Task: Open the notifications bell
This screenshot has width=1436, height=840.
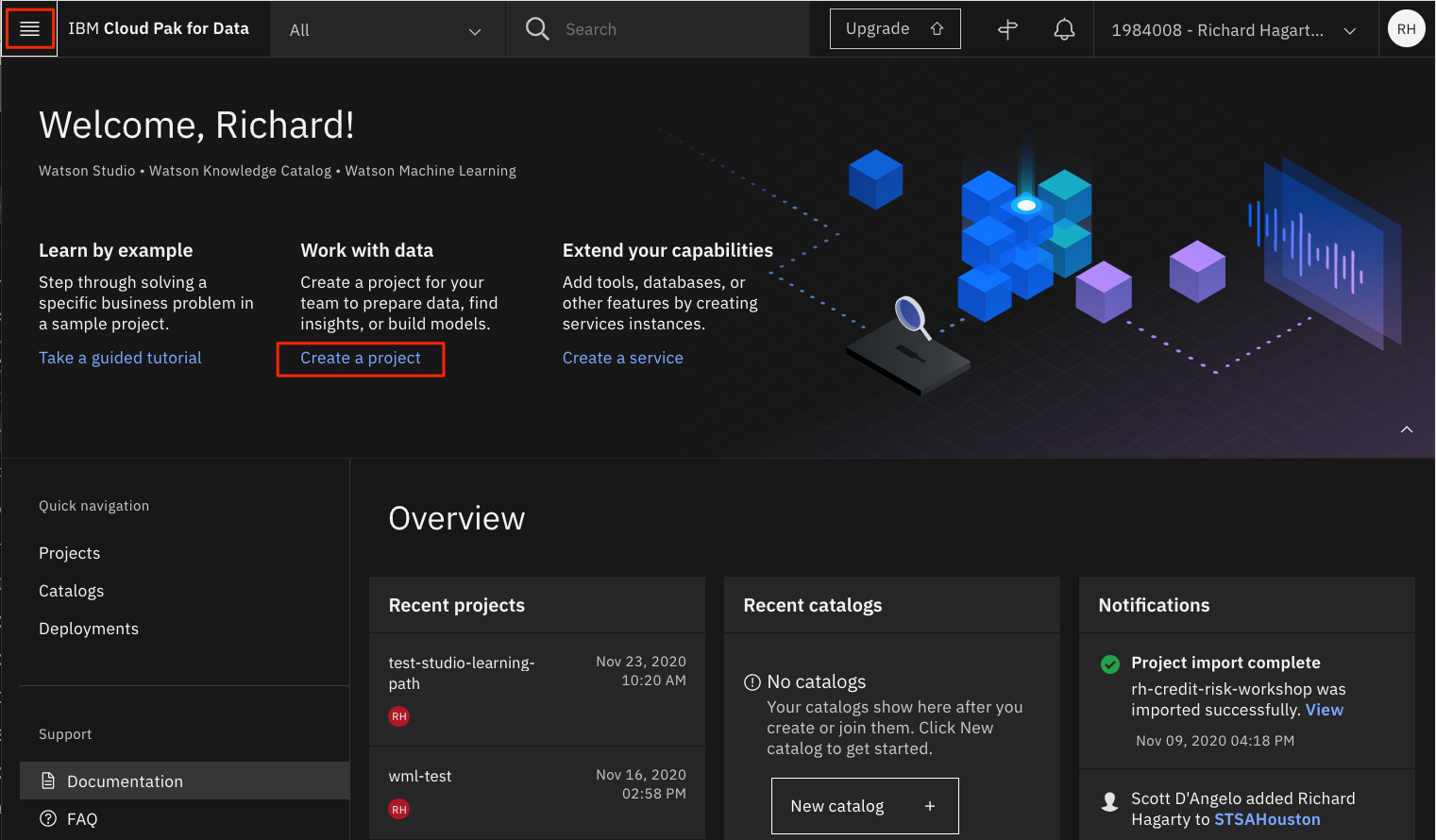Action: tap(1064, 29)
